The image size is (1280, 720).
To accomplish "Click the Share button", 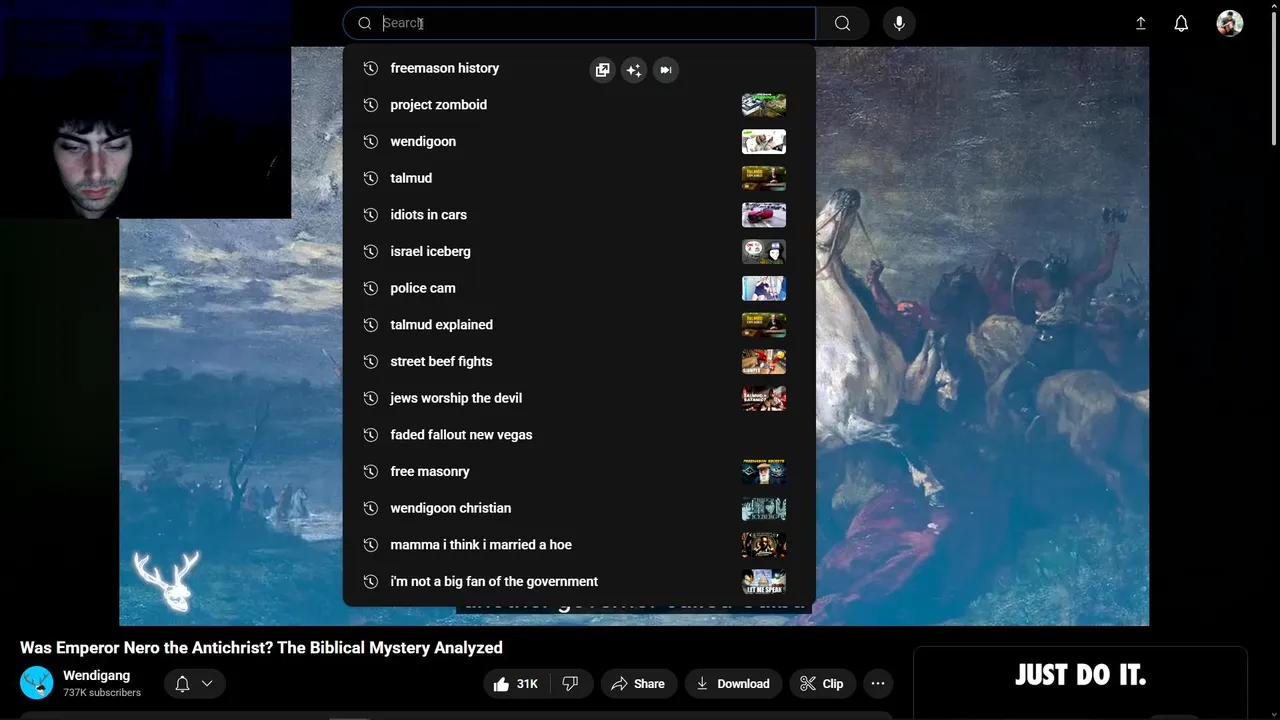I will (x=638, y=684).
